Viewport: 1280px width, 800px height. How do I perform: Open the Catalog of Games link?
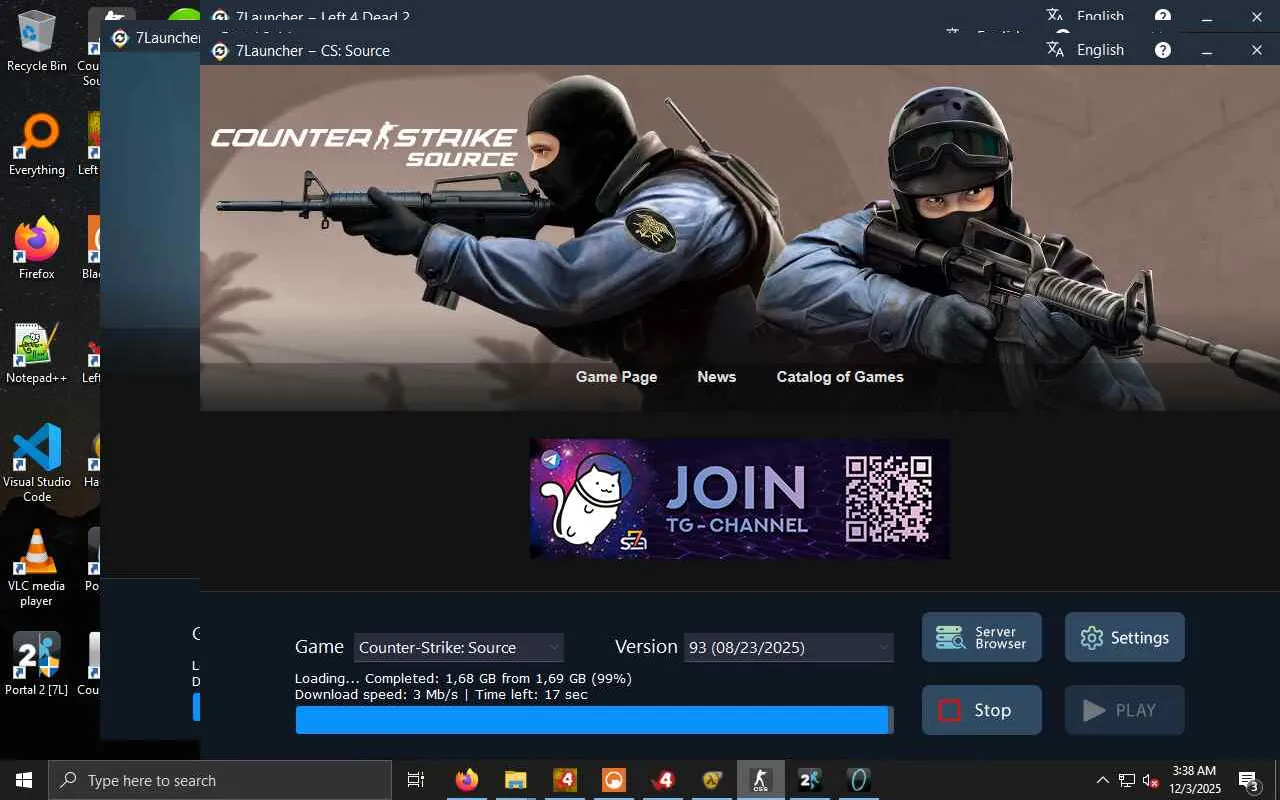840,377
